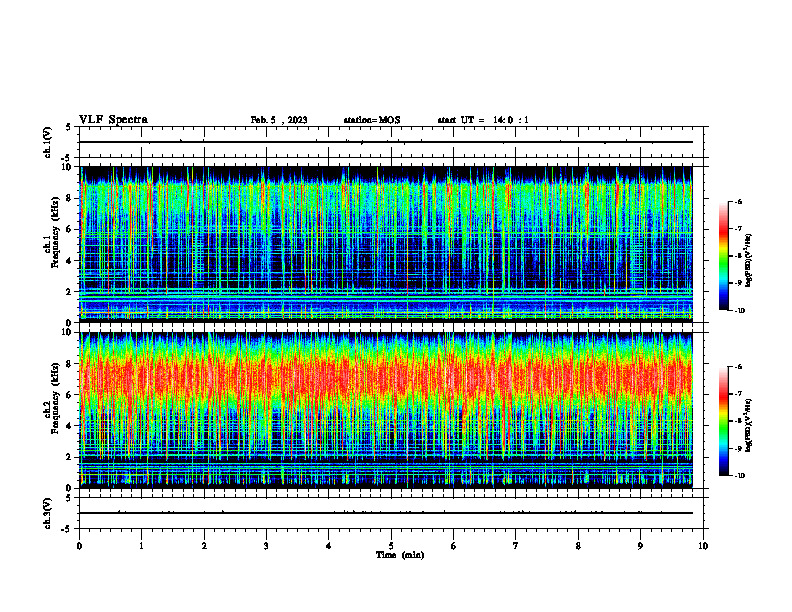Click the ch.2 spectrogram panel
Image resolution: width=792 pixels, height=612 pixels.
click(x=386, y=410)
